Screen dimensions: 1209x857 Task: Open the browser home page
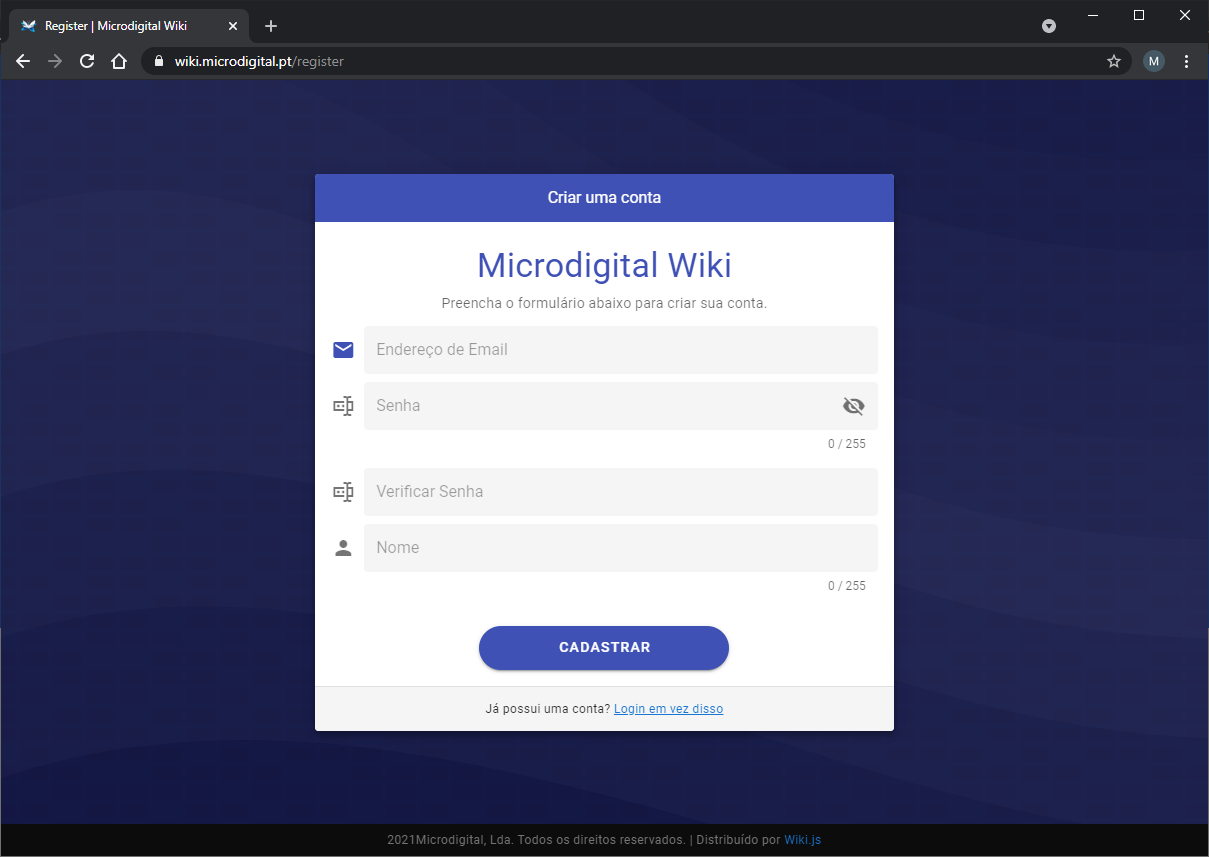click(x=119, y=61)
